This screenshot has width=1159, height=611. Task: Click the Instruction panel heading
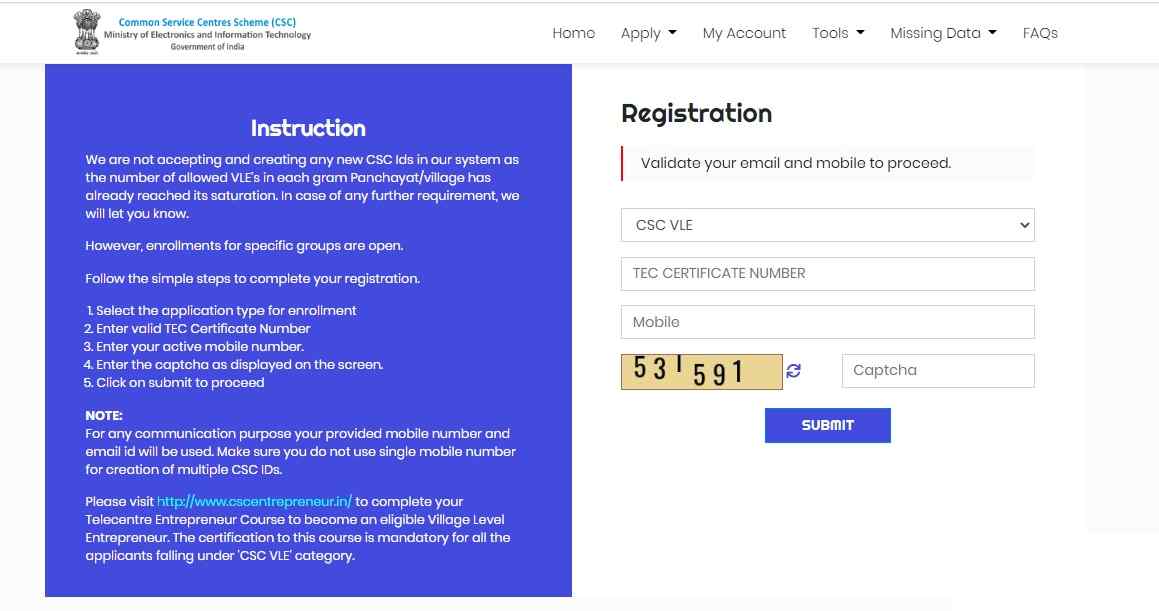308,128
